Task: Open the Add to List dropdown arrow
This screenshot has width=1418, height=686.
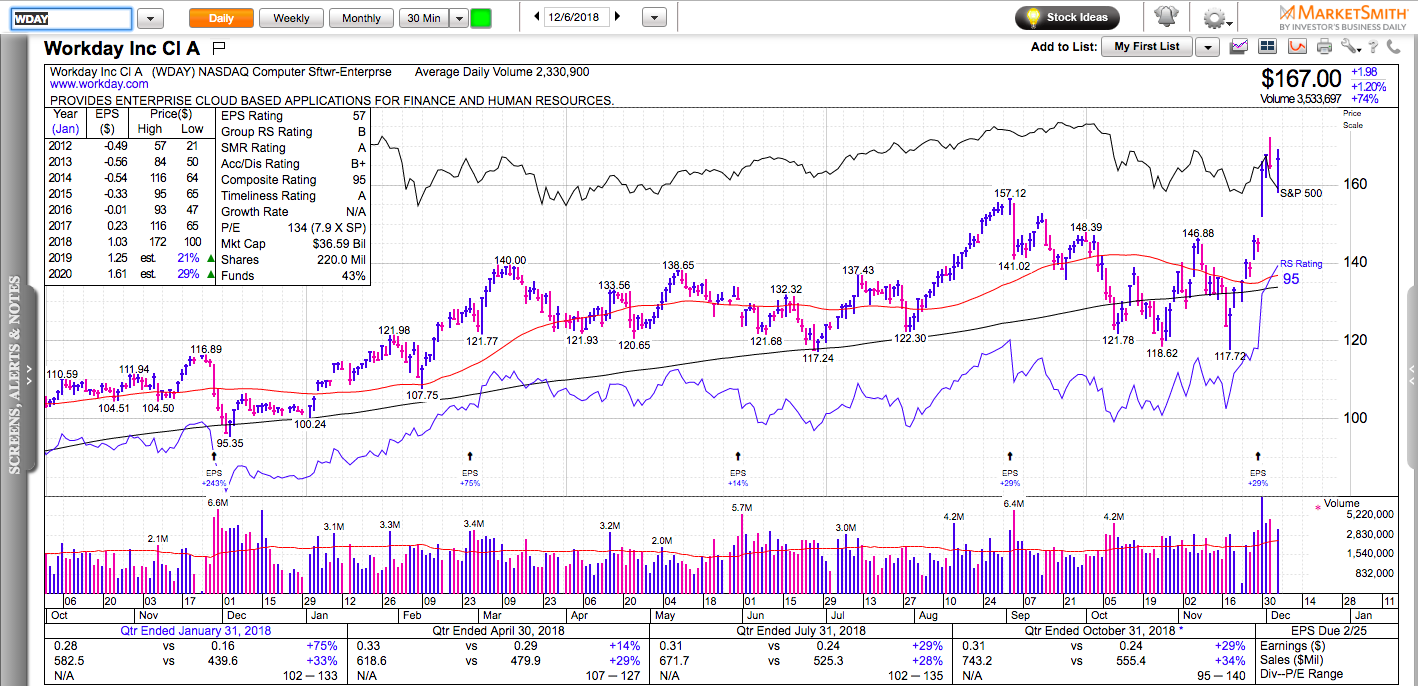Action: 1209,47
